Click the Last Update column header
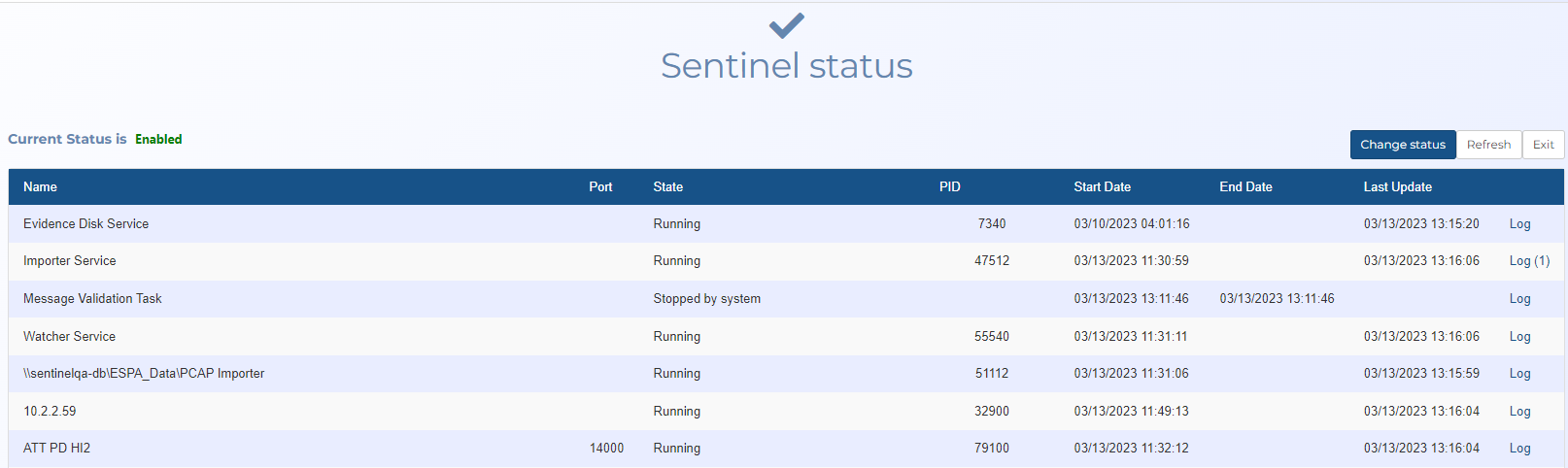The height and width of the screenshot is (468, 1568). point(1397,187)
